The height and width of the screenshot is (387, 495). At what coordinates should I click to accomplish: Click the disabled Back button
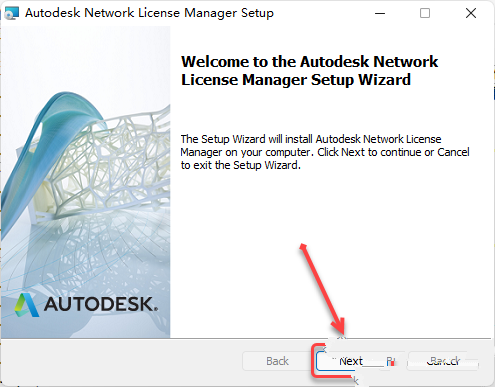tap(277, 361)
